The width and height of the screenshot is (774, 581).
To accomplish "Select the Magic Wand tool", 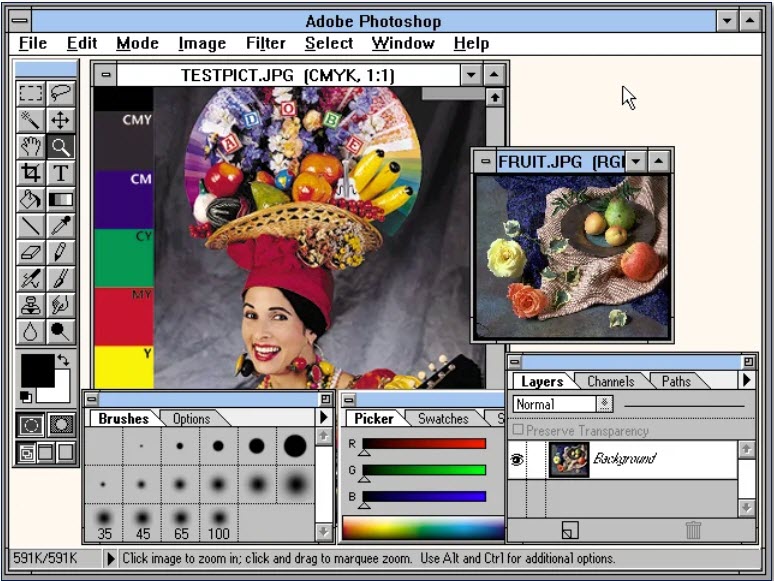I will (31, 120).
